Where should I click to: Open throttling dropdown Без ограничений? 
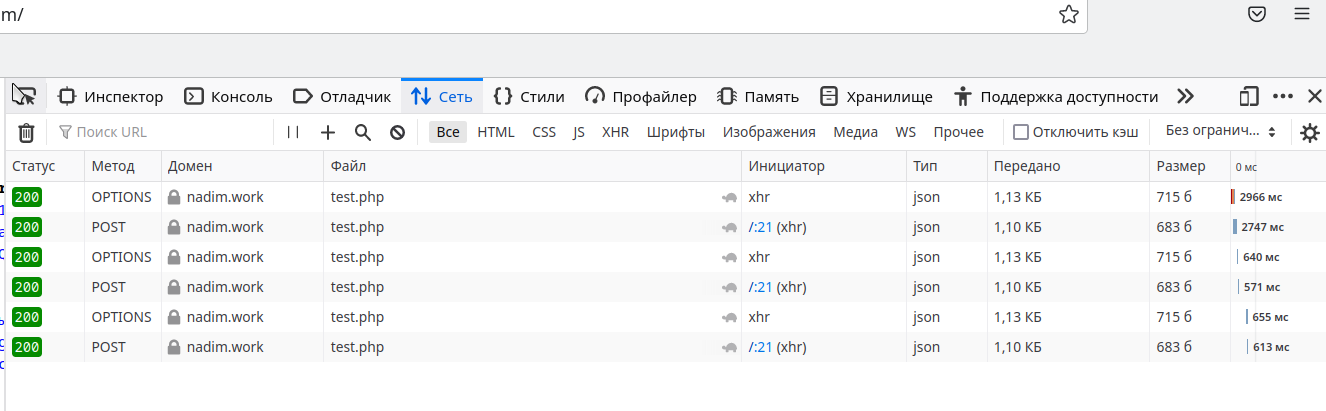[1220, 132]
